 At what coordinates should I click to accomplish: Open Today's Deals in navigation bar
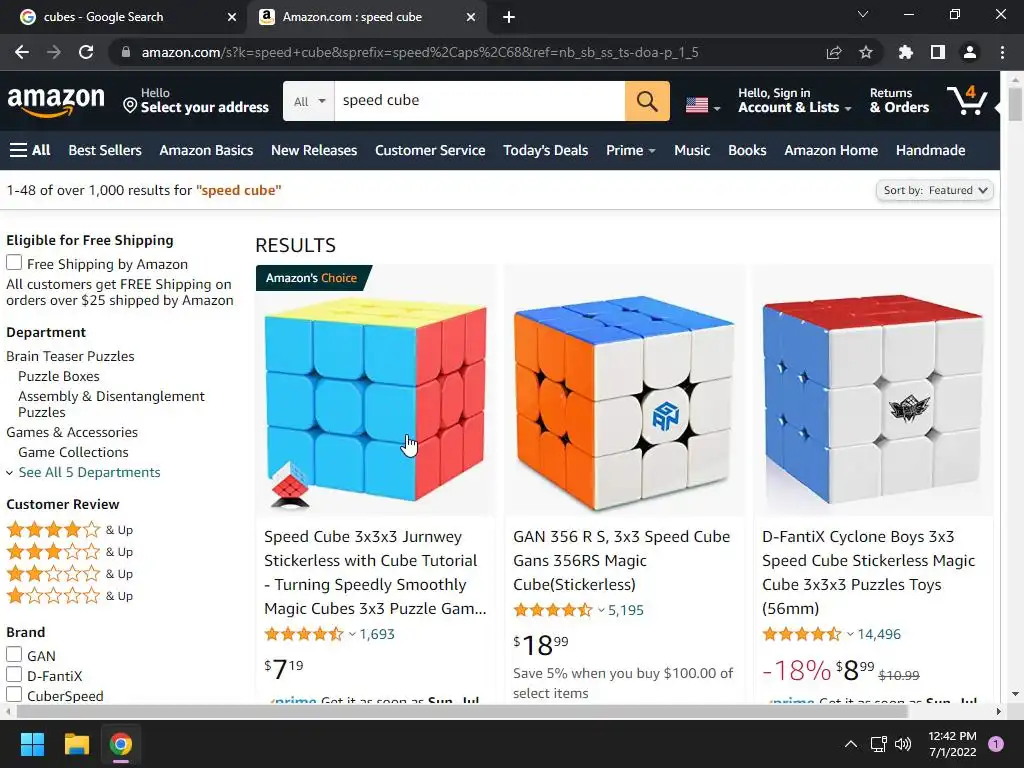545,150
